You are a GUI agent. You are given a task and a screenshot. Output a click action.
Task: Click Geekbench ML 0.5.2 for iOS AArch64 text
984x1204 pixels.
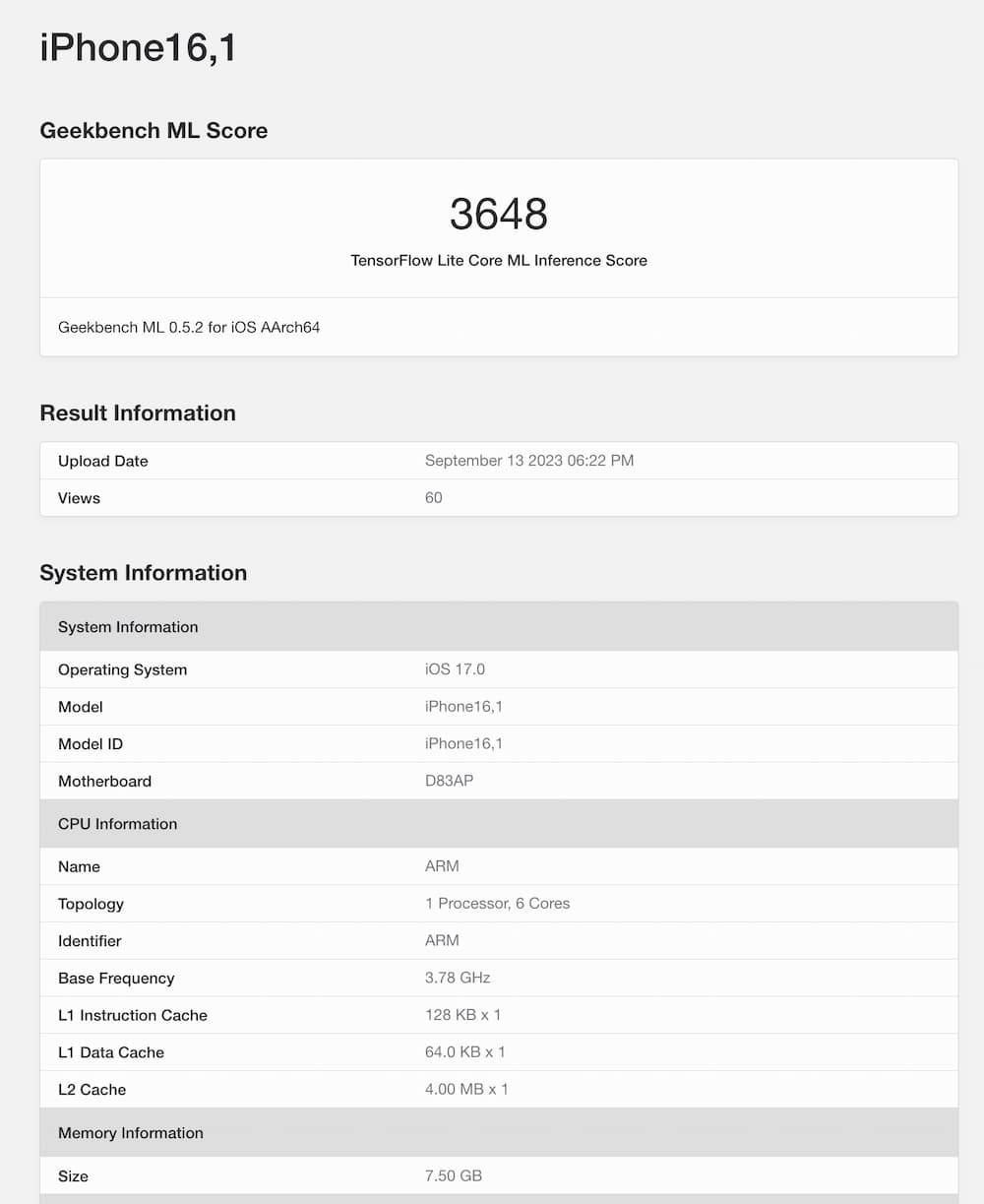point(189,327)
